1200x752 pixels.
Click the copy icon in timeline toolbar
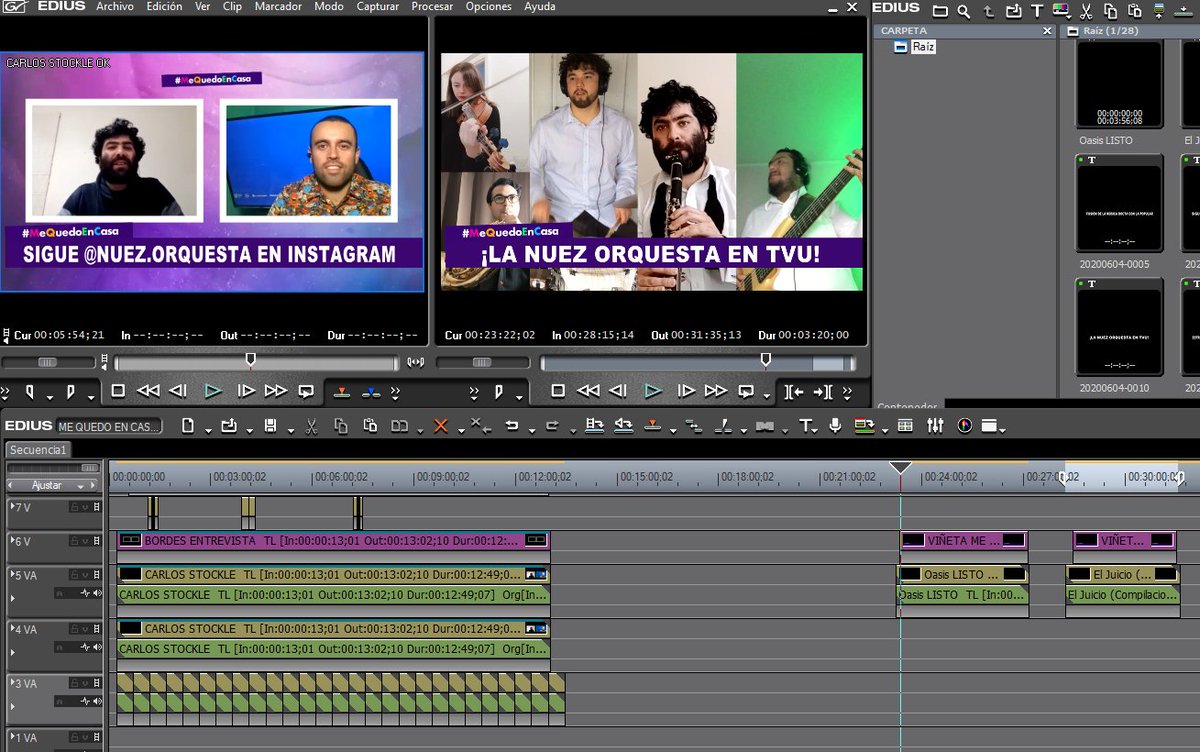click(341, 426)
